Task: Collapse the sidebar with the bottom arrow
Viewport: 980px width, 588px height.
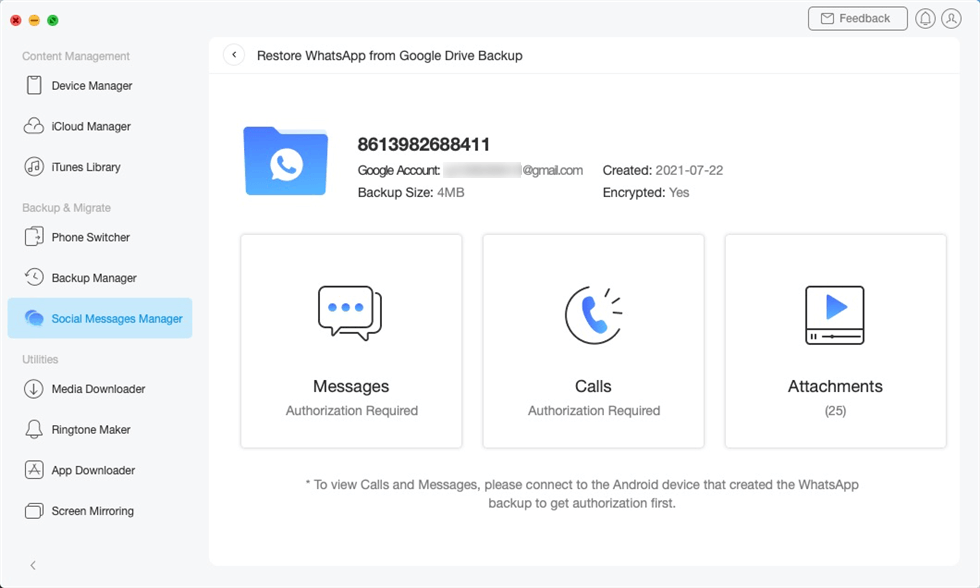Action: pos(33,565)
